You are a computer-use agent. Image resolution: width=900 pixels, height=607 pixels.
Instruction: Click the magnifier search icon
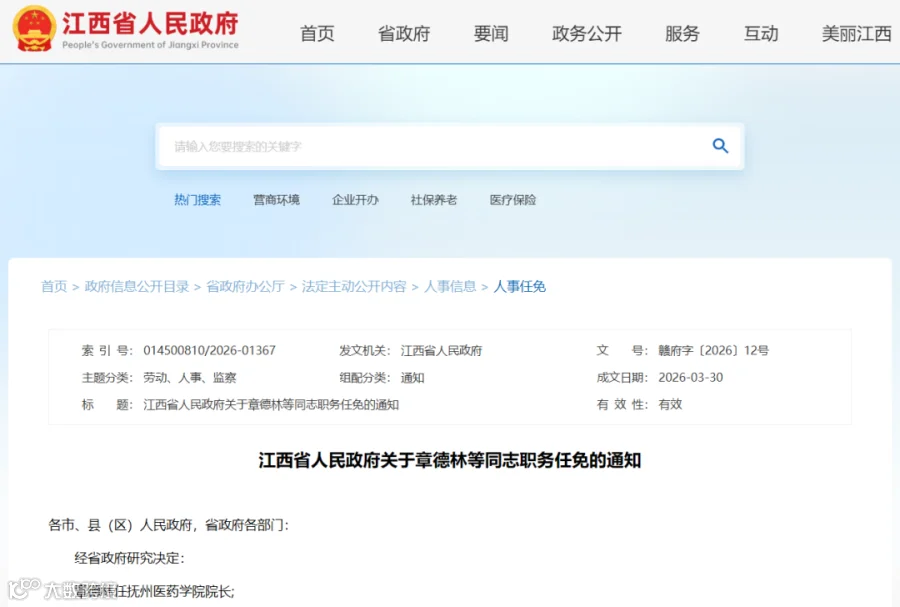pos(720,146)
